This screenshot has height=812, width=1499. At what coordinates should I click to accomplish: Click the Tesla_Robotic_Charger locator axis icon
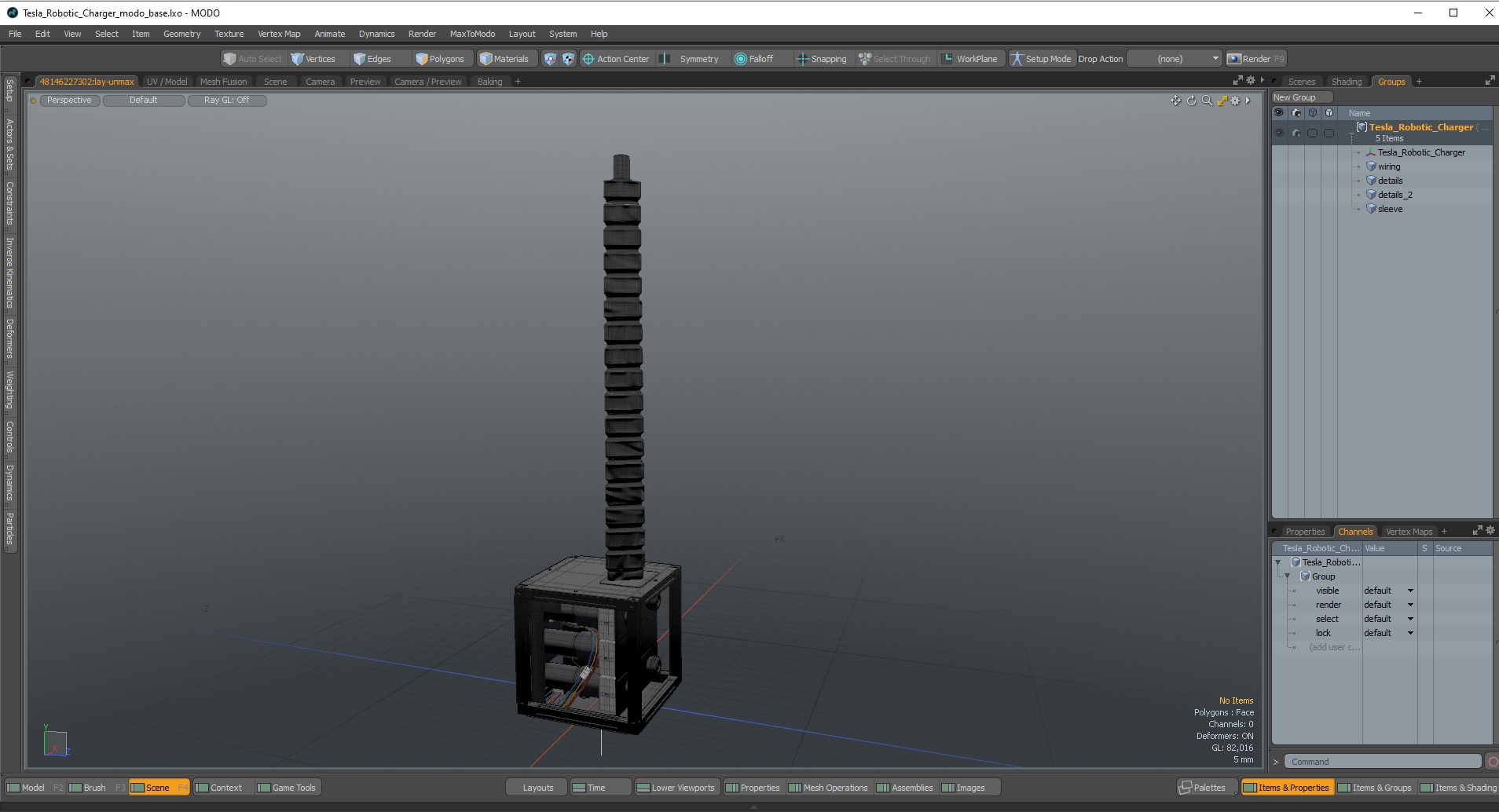(x=1371, y=152)
